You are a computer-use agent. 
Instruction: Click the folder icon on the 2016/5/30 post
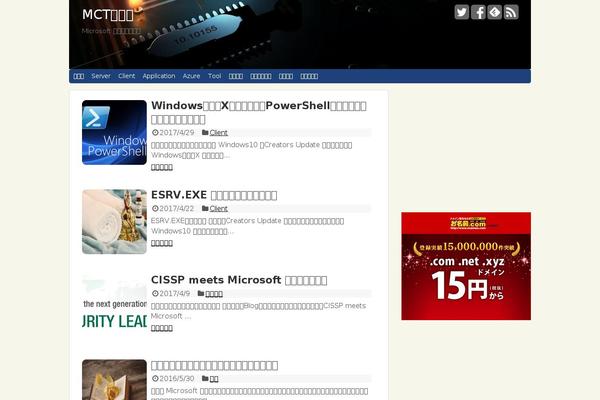pos(205,379)
